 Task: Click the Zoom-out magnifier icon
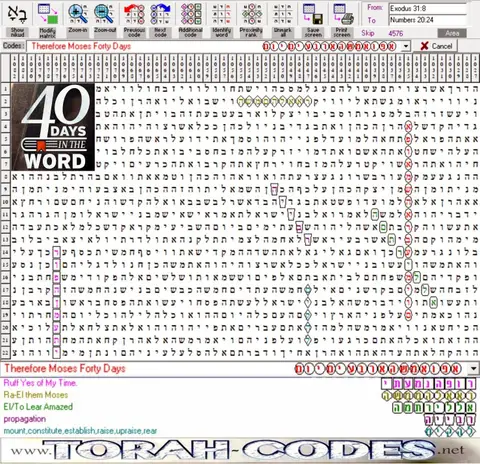click(x=104, y=14)
